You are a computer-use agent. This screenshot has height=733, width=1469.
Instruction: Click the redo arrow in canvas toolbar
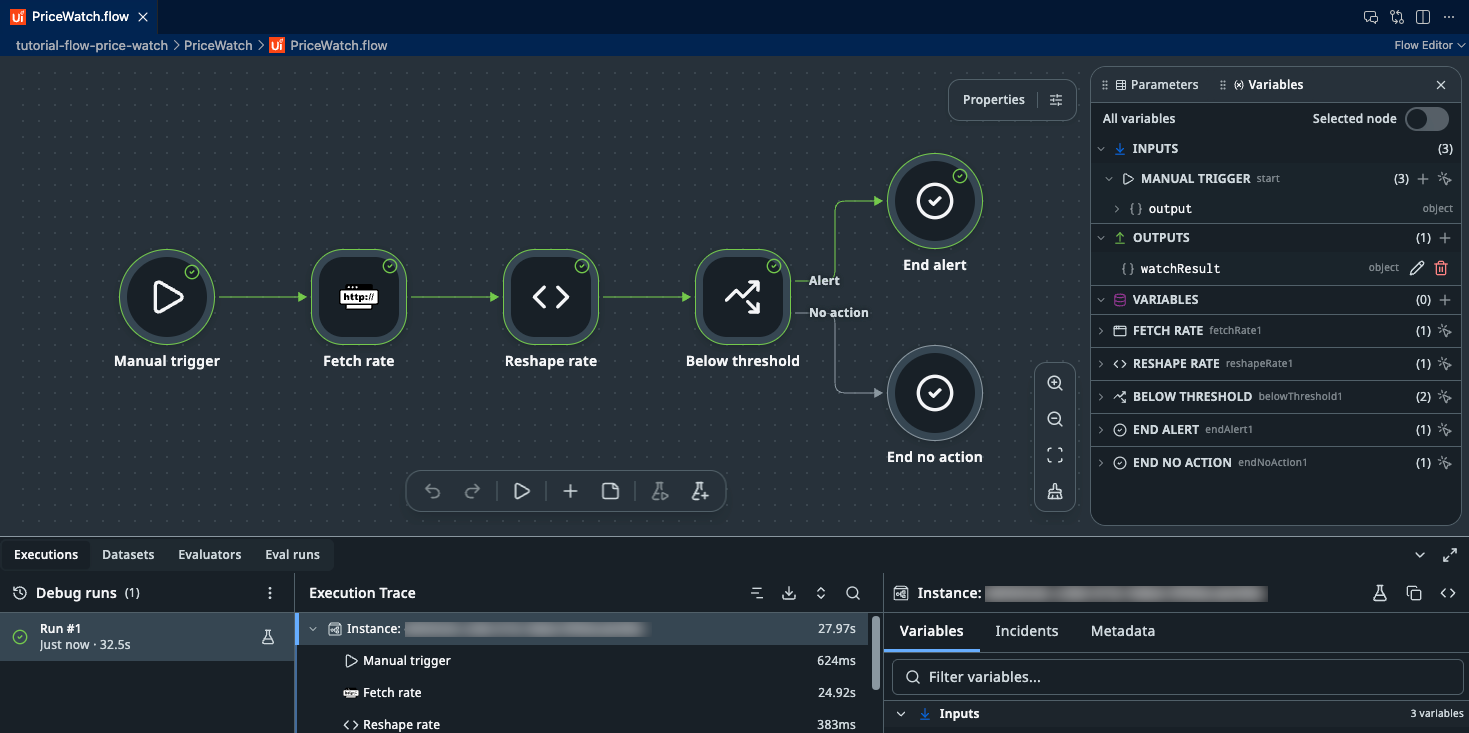point(473,491)
